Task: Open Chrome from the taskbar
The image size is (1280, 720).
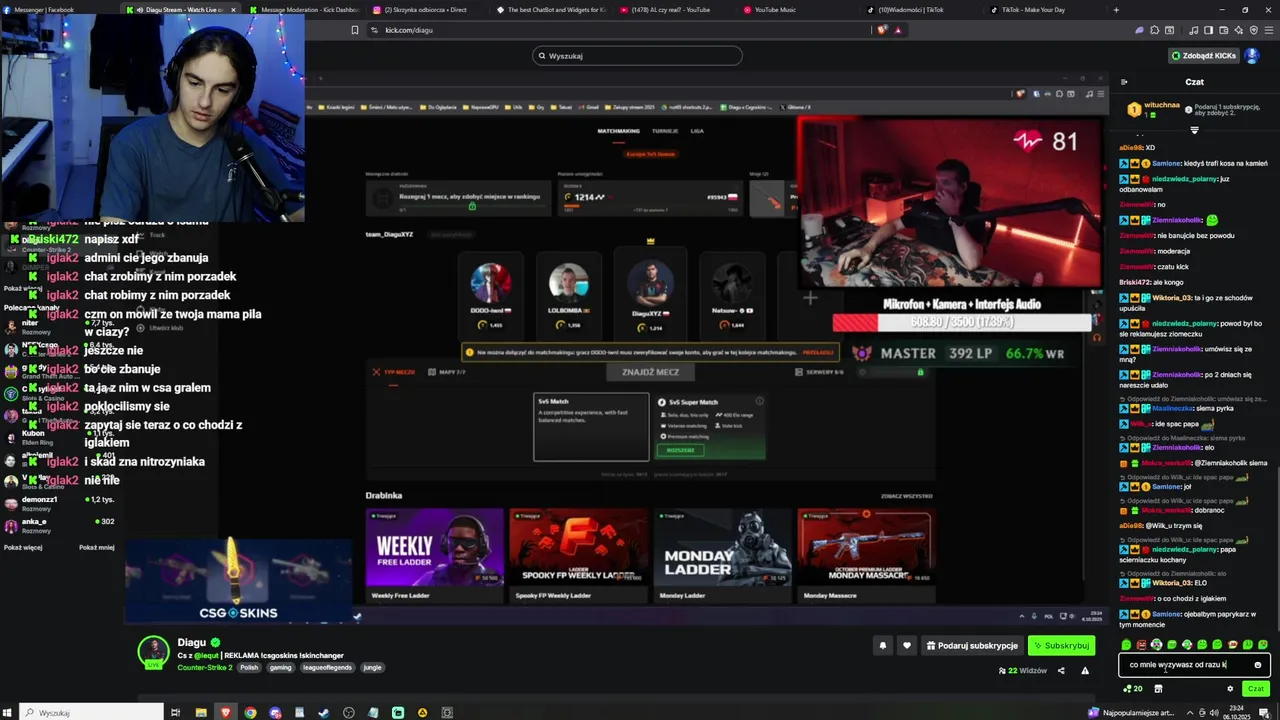Action: coord(250,712)
